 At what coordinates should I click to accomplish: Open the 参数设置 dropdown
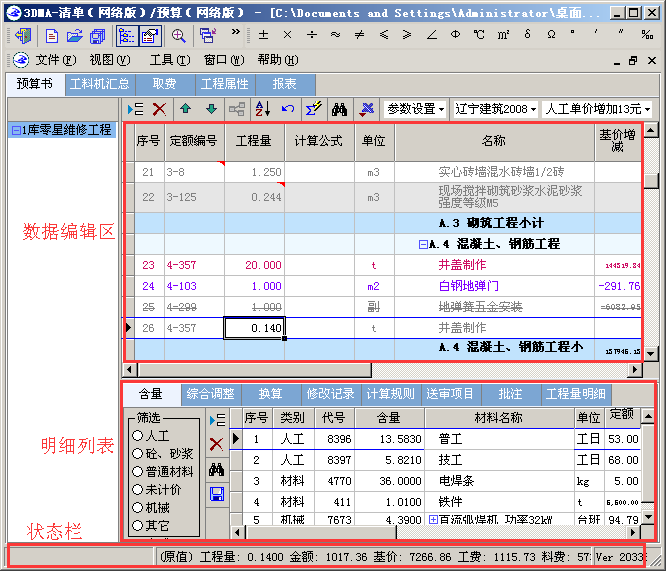tap(415, 109)
